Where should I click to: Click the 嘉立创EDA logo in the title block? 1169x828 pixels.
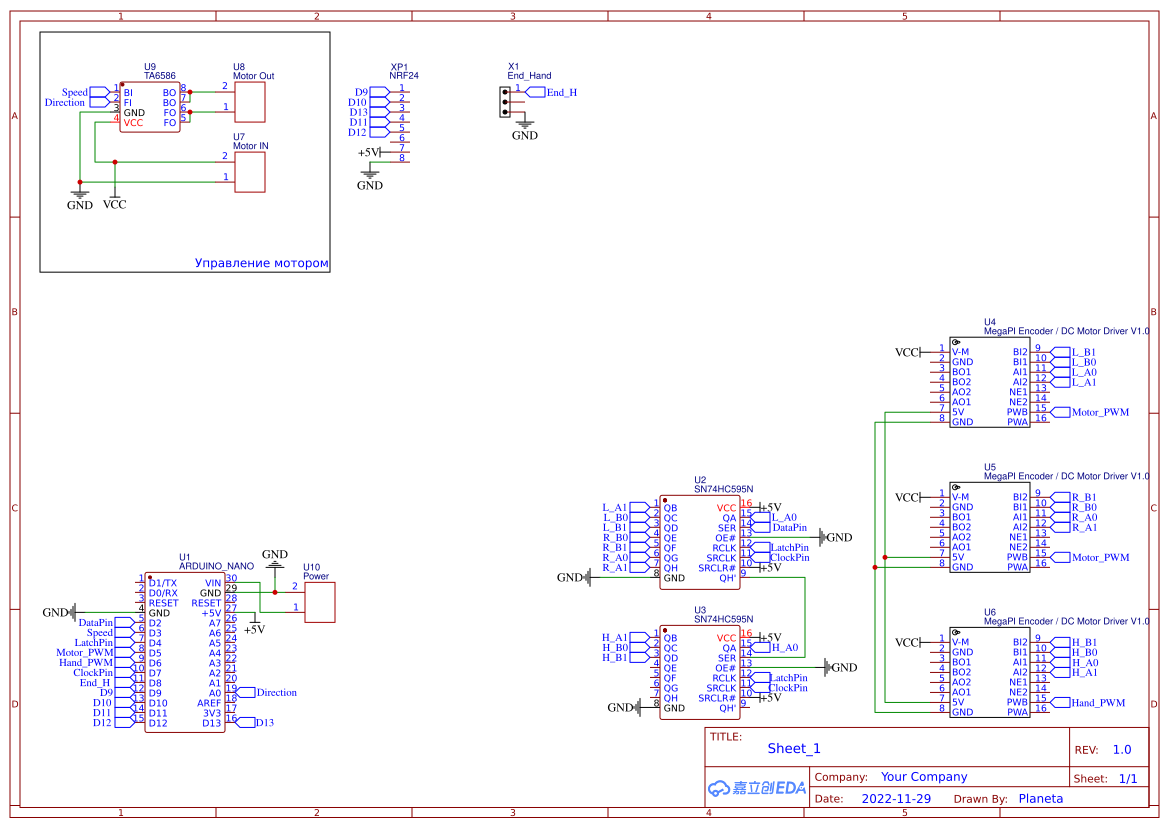point(756,788)
